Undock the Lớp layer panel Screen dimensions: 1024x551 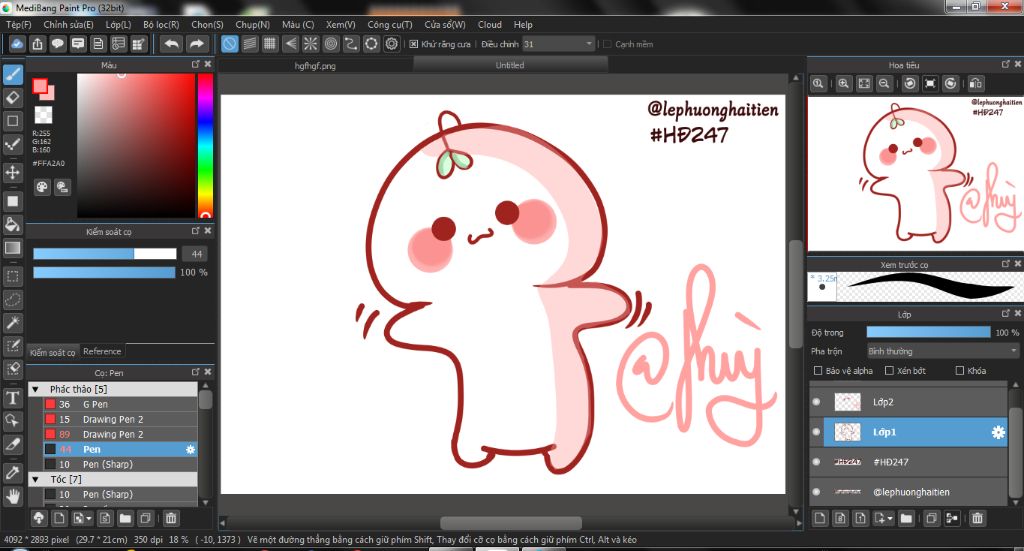(1005, 314)
